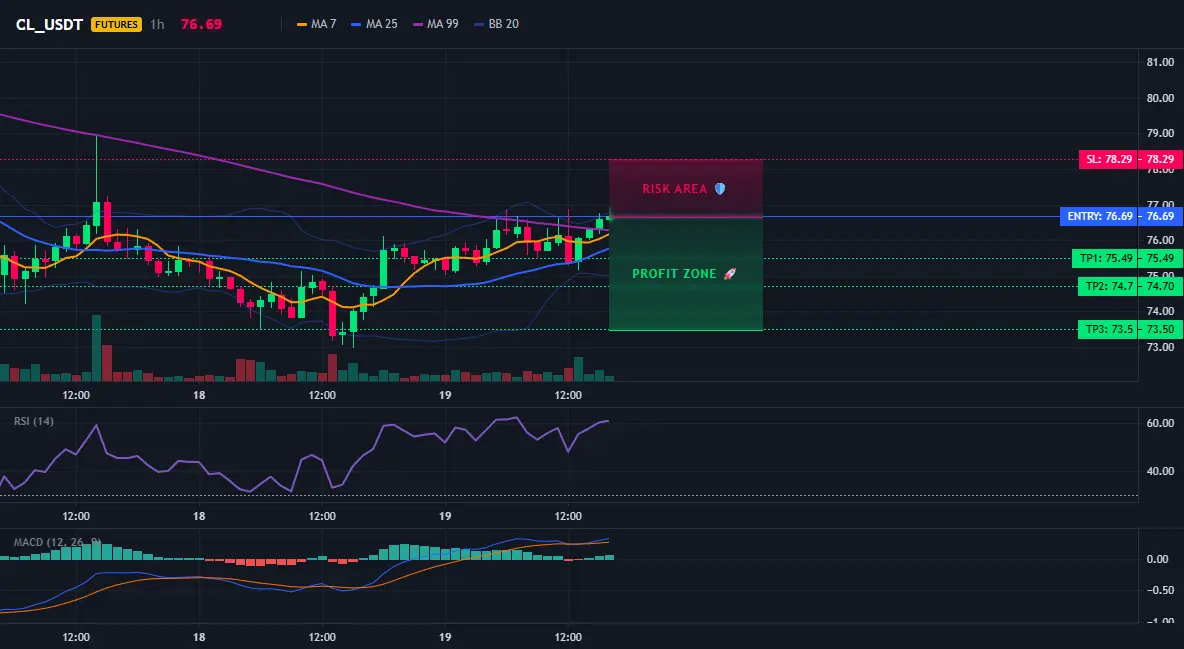This screenshot has width=1184, height=649.
Task: Click the 60.00 RSI axis value
Action: tap(1160, 423)
